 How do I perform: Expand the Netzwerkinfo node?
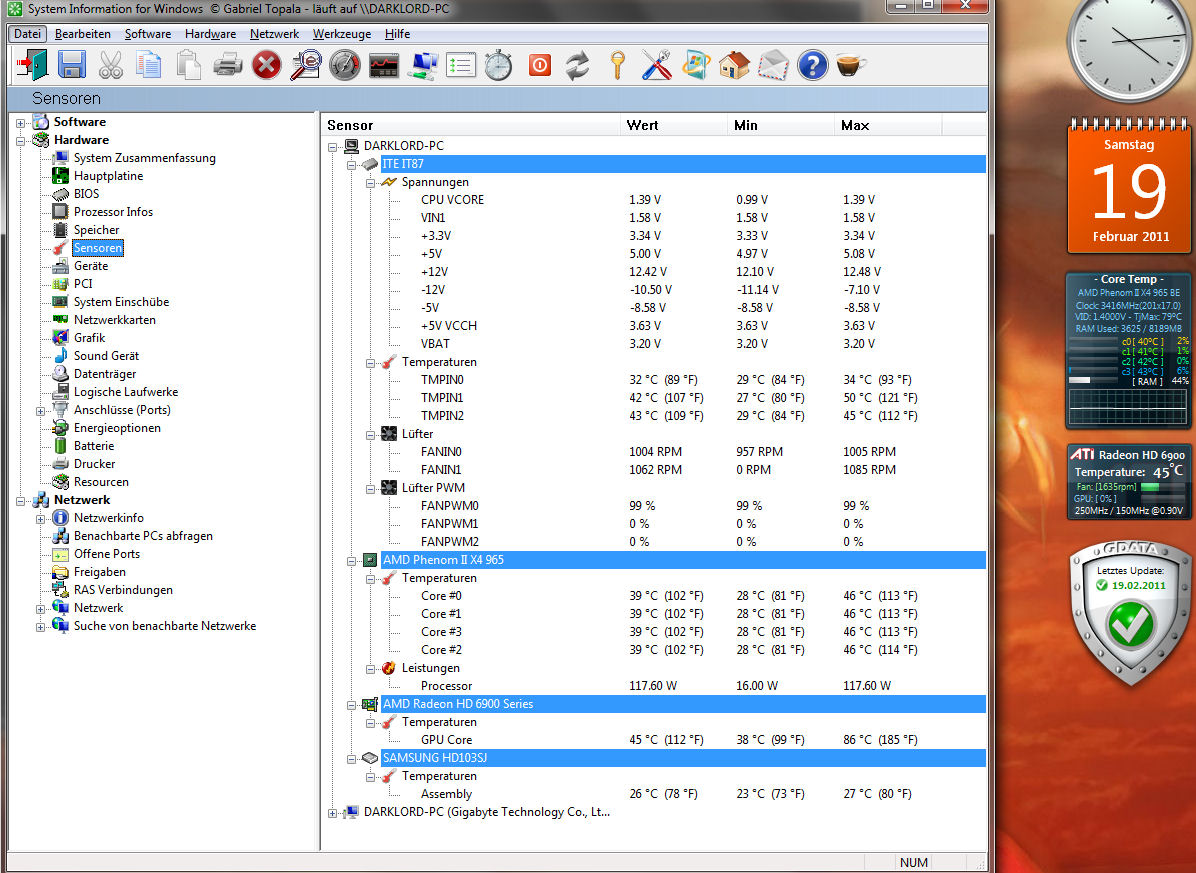click(40, 519)
